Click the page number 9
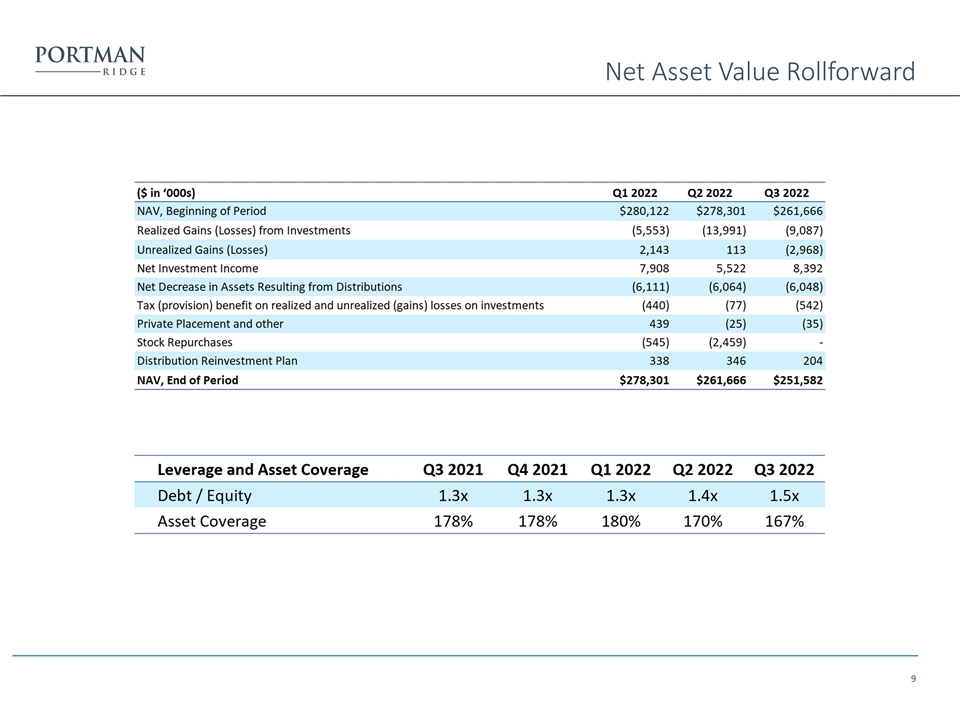 tap(913, 678)
